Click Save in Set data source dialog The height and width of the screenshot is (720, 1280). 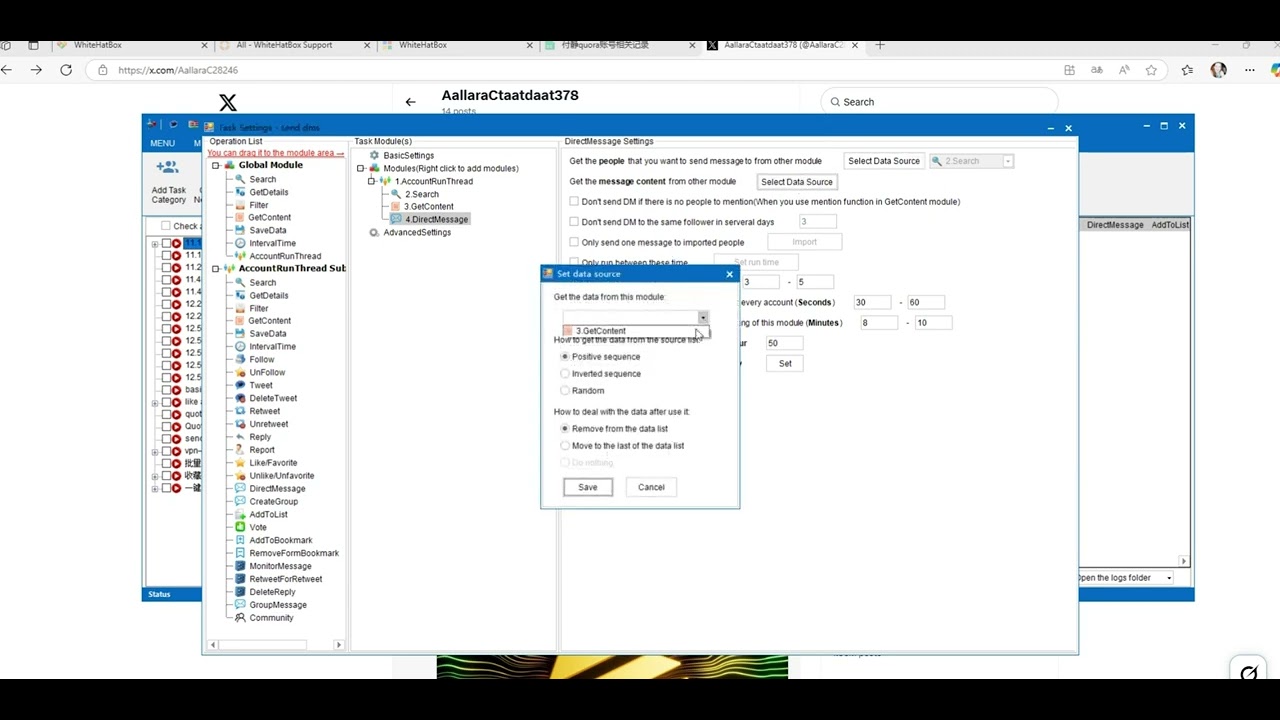[588, 487]
